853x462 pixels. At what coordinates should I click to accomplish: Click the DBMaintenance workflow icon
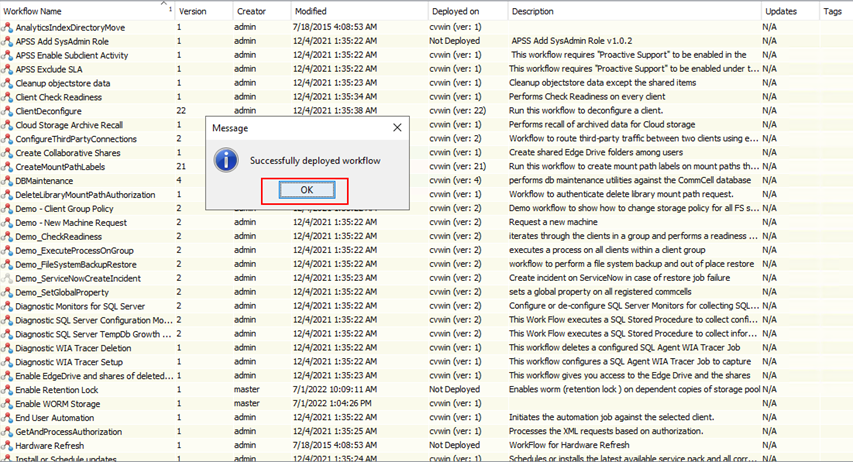[x=8, y=181]
